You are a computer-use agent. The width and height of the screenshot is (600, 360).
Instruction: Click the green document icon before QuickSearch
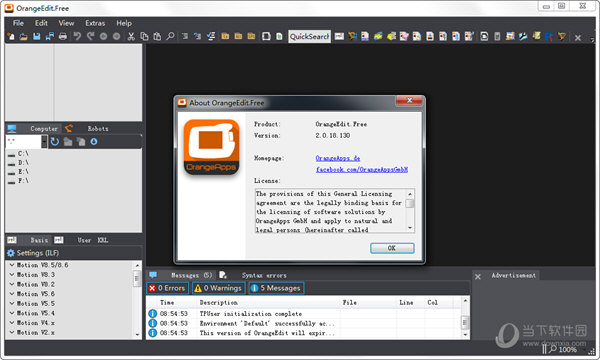coord(279,36)
